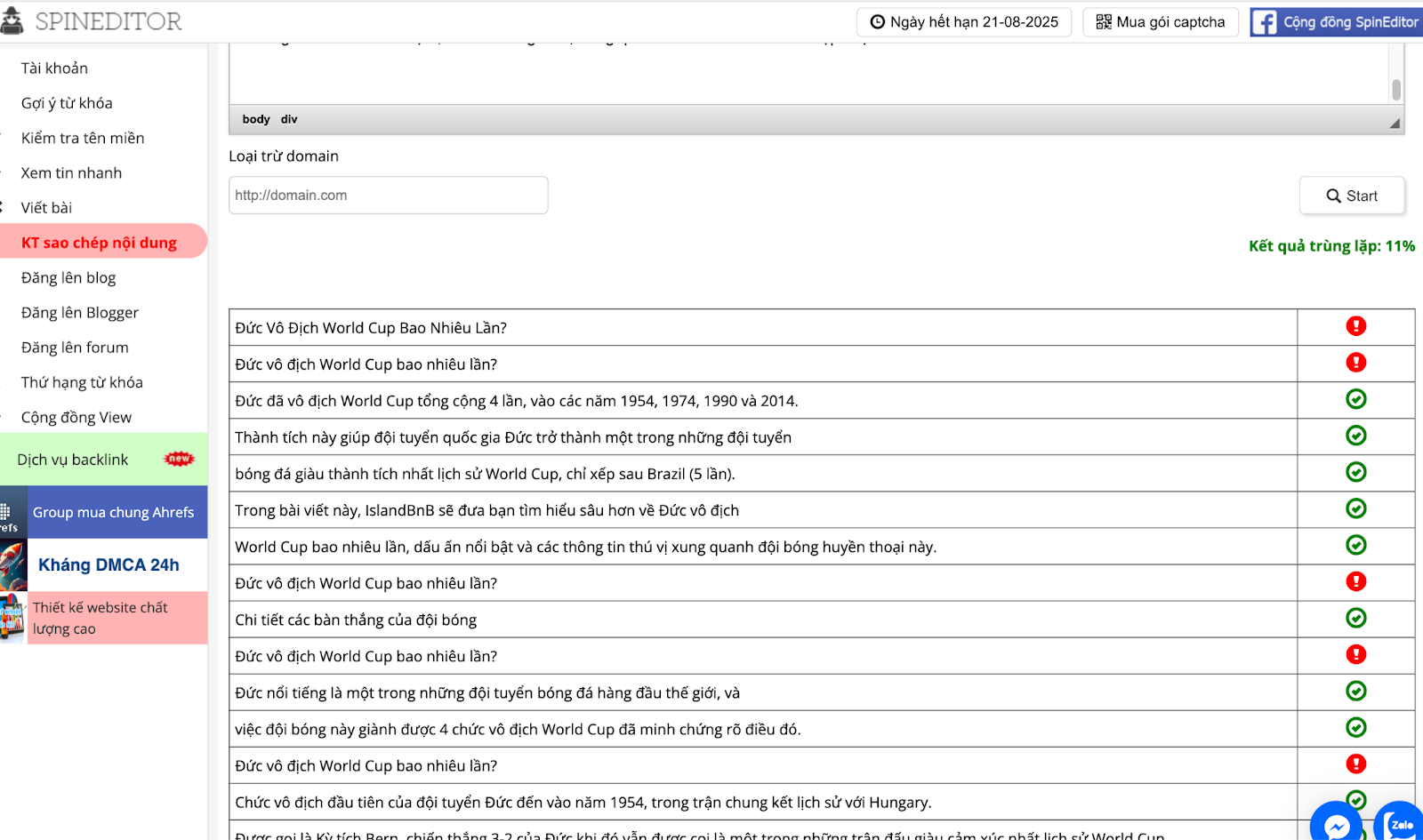Select row 'việc đội bóng này giành được 4 chức vô địch'

762,729
